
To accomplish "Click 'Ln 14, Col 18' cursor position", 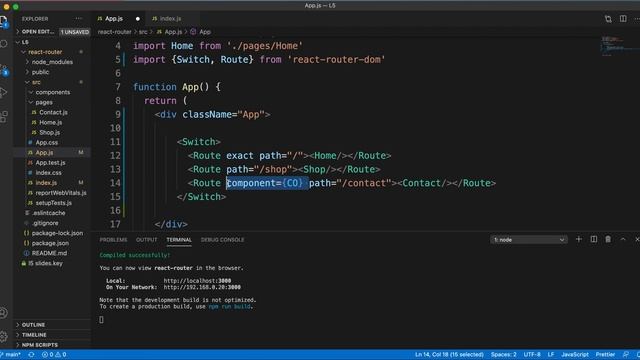I will (449, 355).
